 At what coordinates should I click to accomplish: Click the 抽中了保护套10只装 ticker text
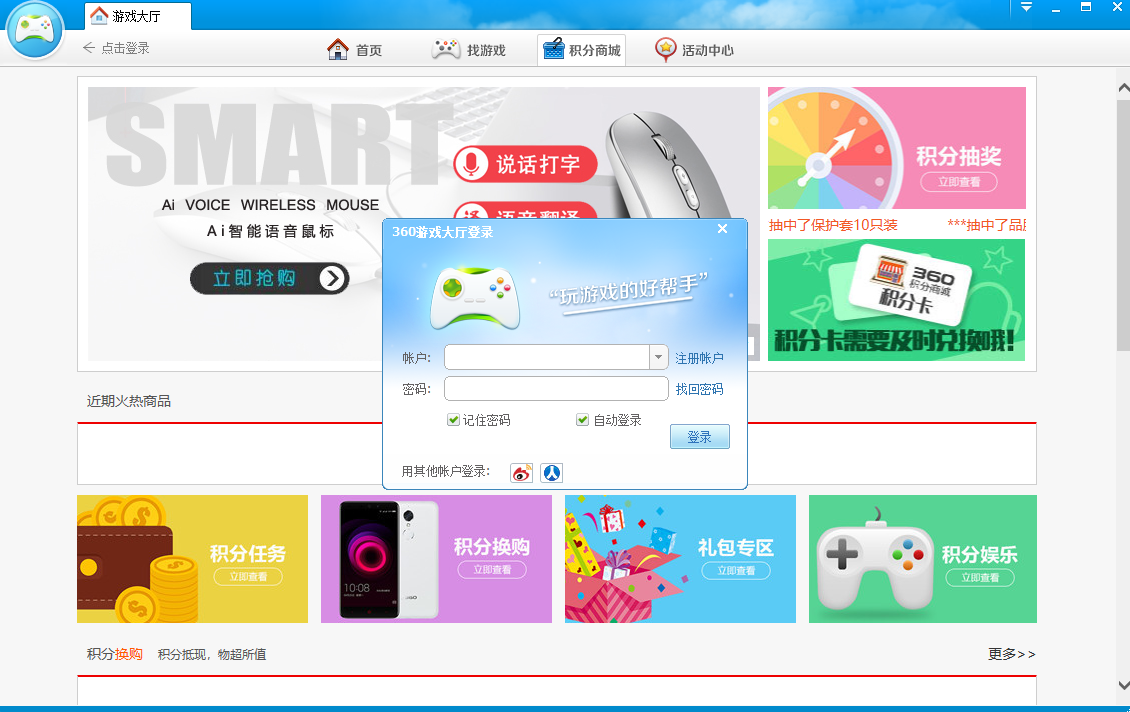[x=832, y=225]
